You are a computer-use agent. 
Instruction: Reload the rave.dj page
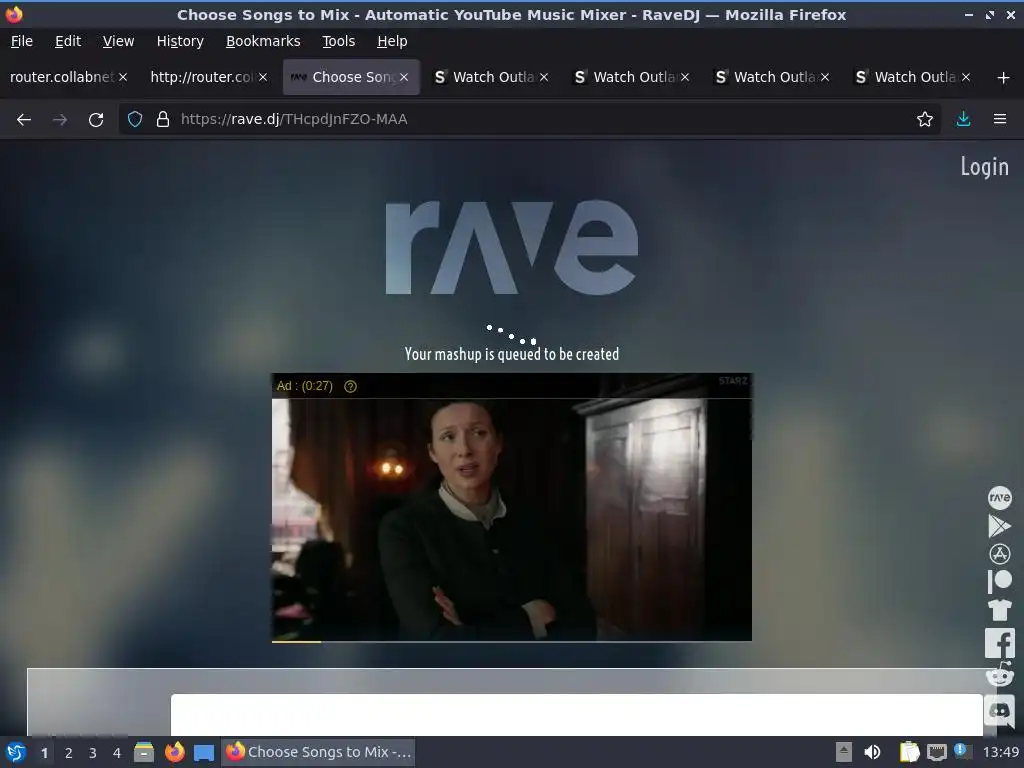[96, 120]
